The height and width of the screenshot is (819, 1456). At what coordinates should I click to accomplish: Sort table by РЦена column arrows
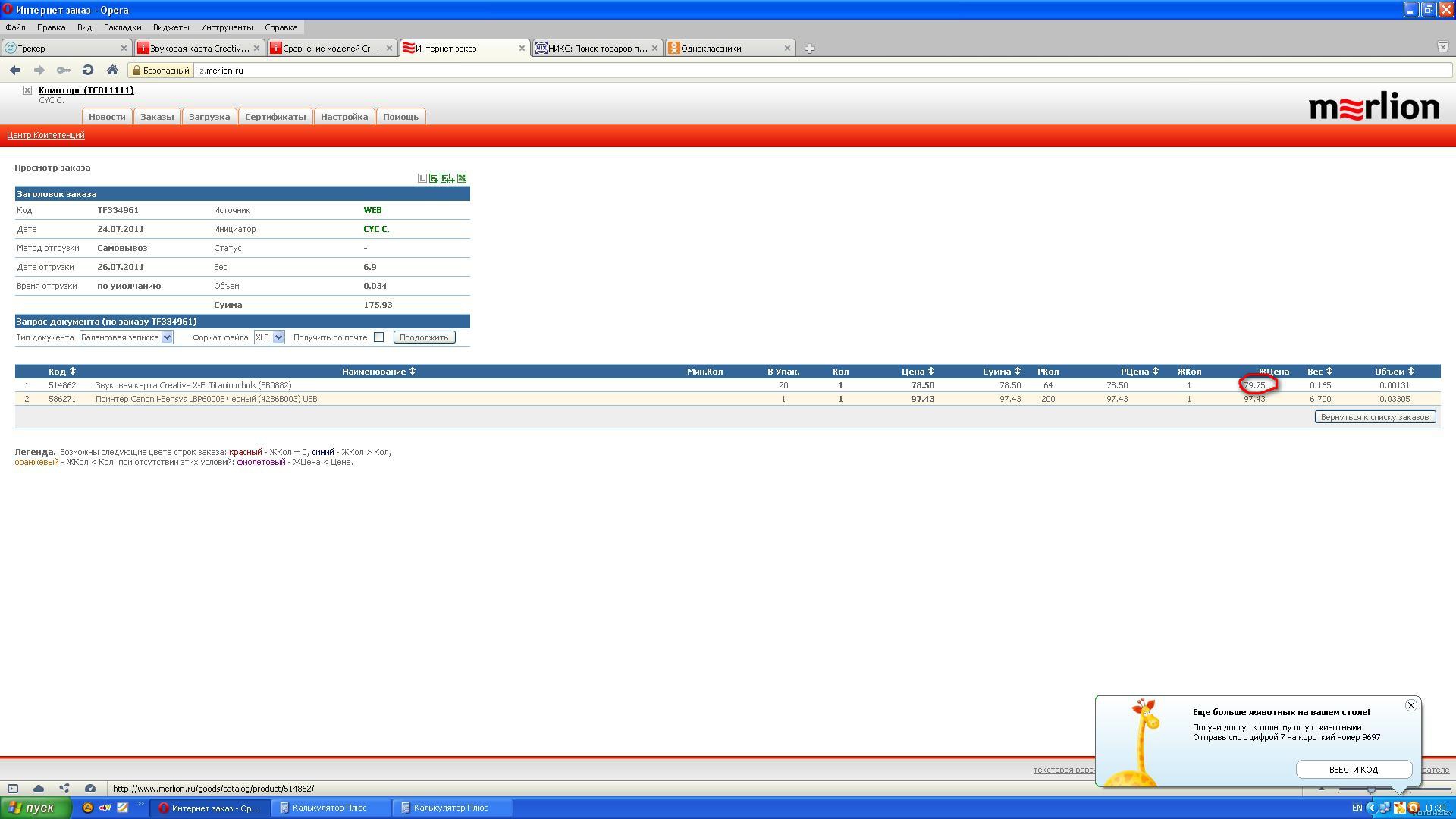[x=1156, y=372]
